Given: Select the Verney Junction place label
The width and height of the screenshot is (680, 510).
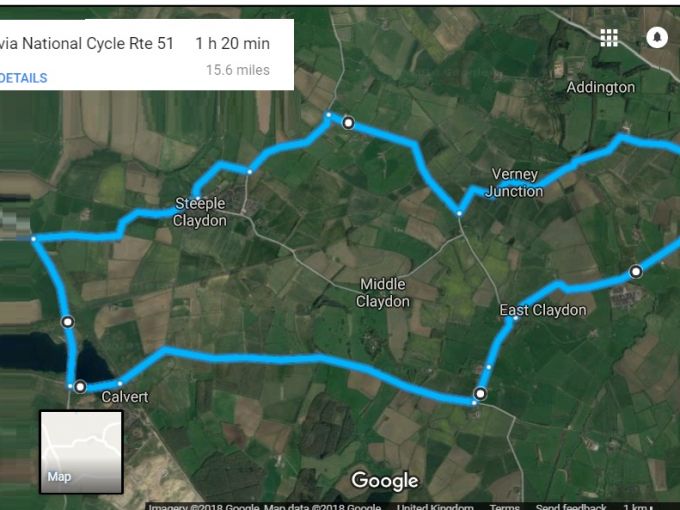Looking at the screenshot, I should [x=514, y=183].
